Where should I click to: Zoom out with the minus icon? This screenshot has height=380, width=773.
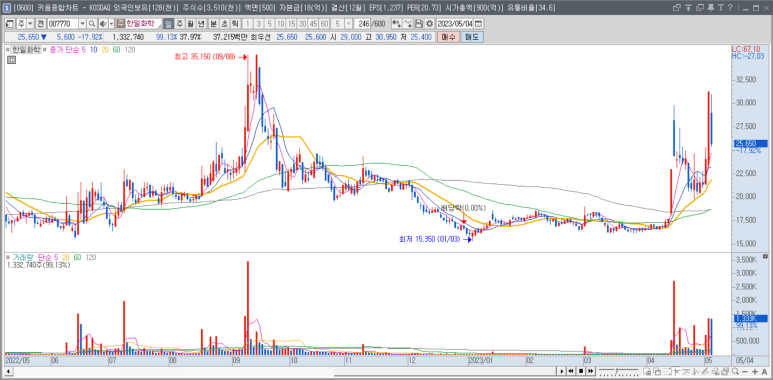click(744, 371)
